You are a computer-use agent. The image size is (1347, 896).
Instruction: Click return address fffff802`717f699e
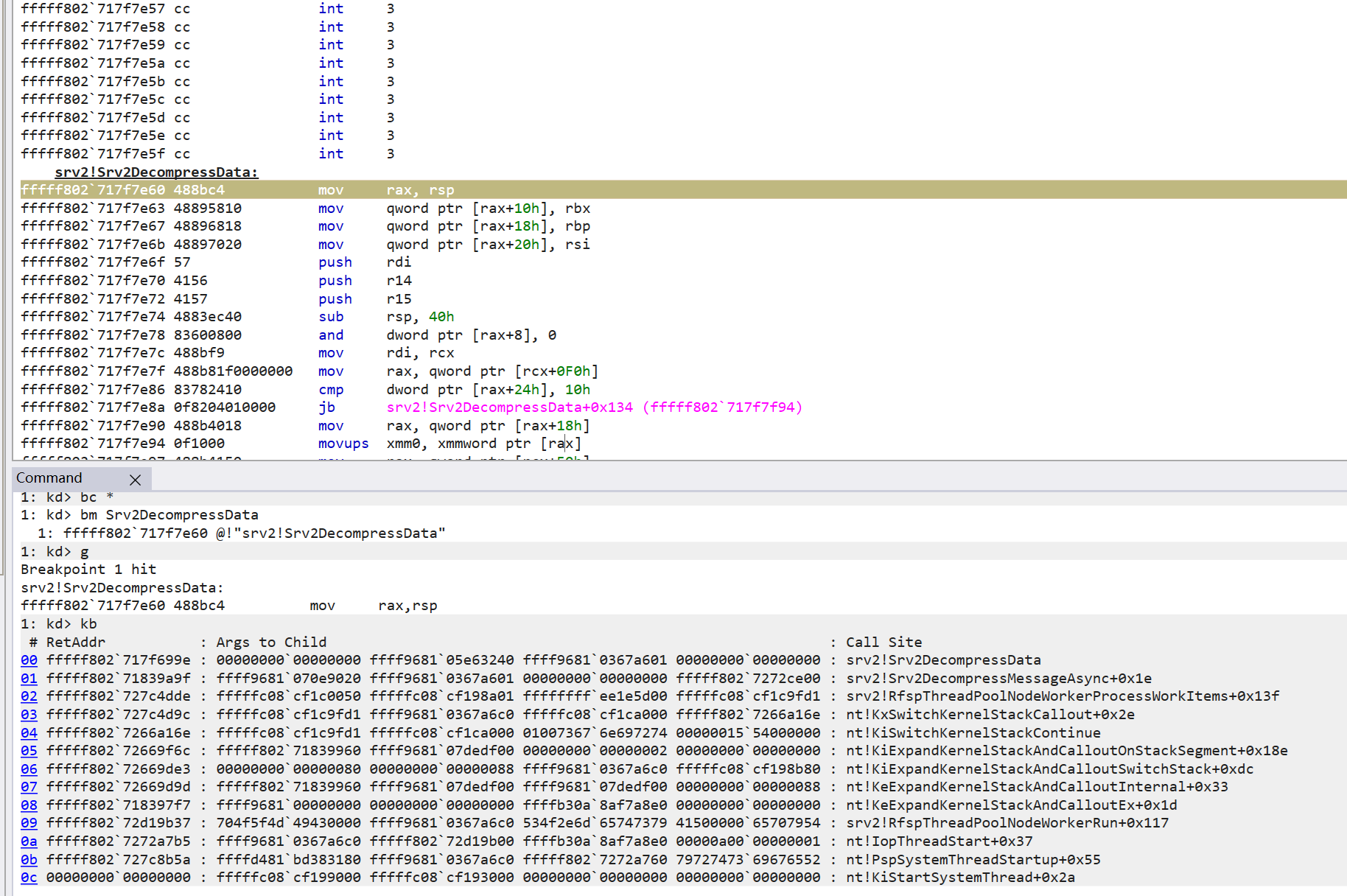tap(118, 660)
